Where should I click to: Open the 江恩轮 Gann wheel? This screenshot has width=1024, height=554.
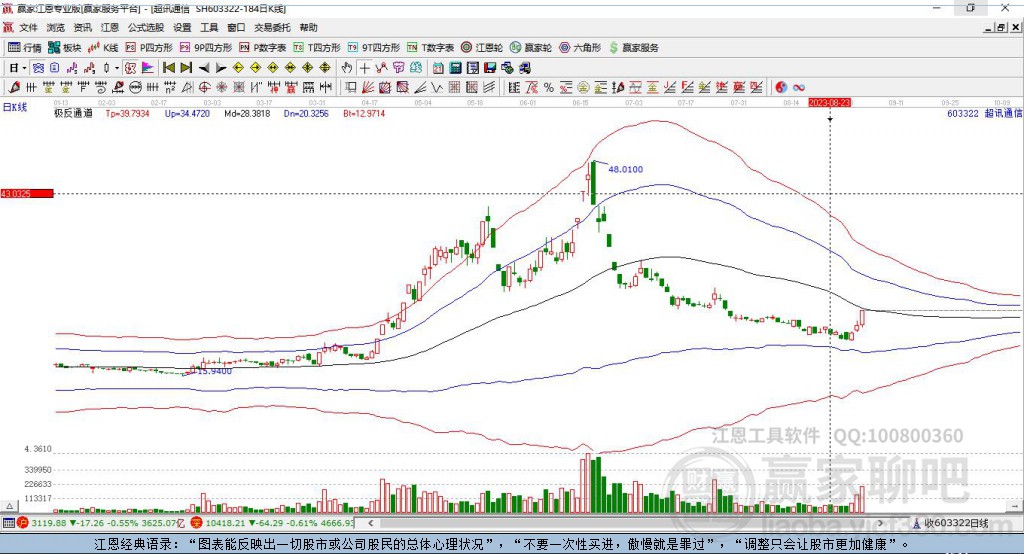point(482,48)
